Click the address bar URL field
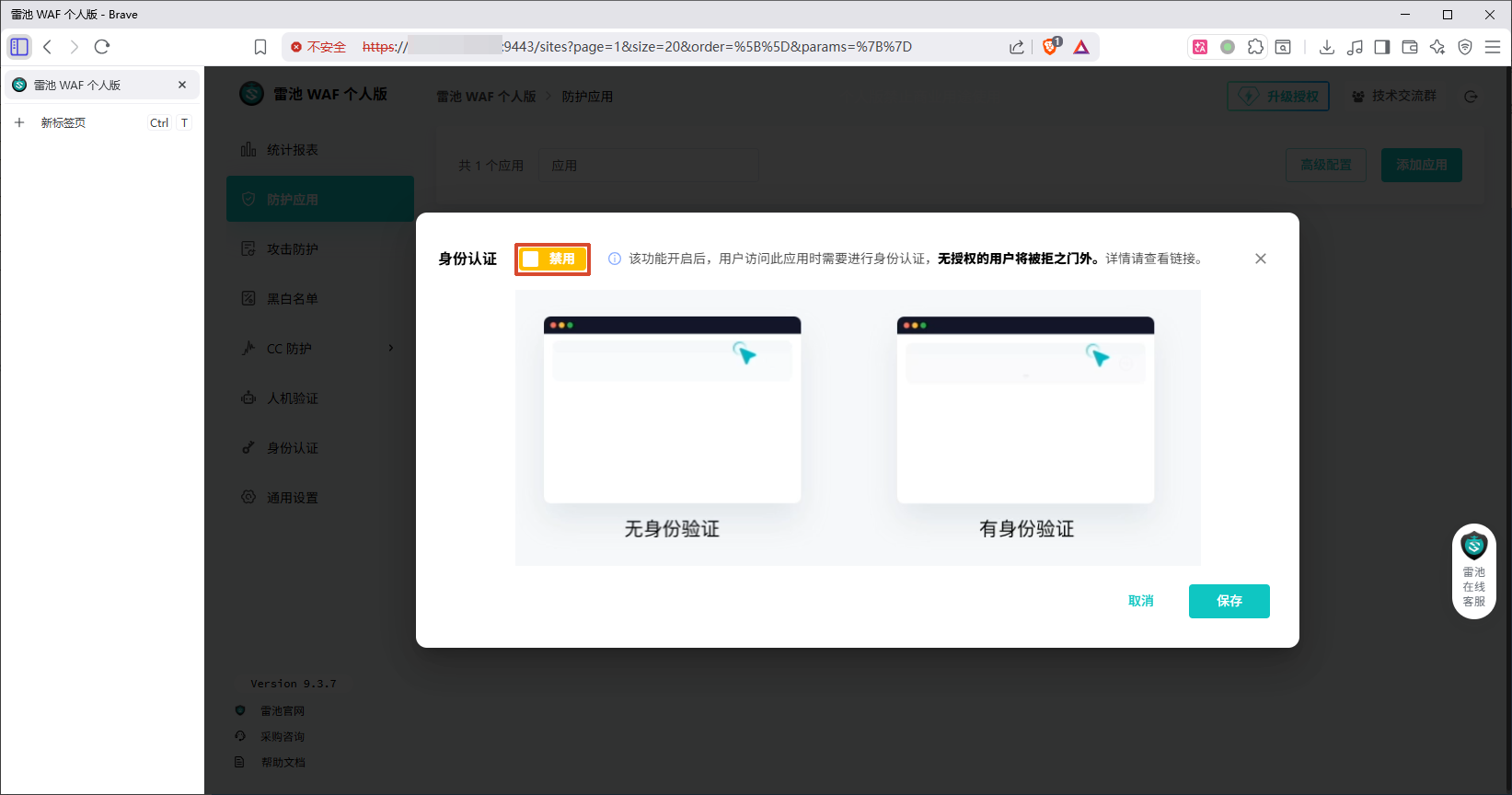1512x795 pixels. tap(637, 47)
